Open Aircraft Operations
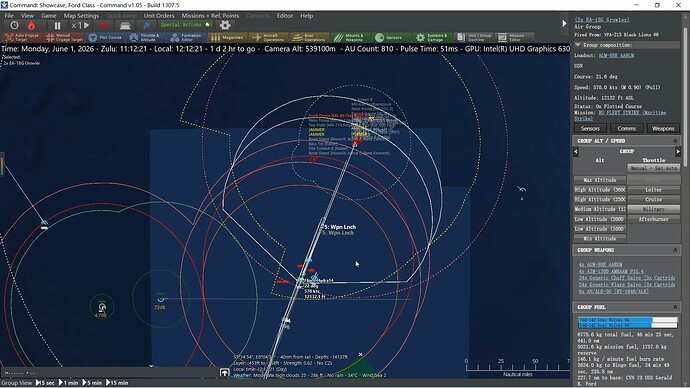Viewport: 690px width, 388px height. pyautogui.click(x=268, y=38)
